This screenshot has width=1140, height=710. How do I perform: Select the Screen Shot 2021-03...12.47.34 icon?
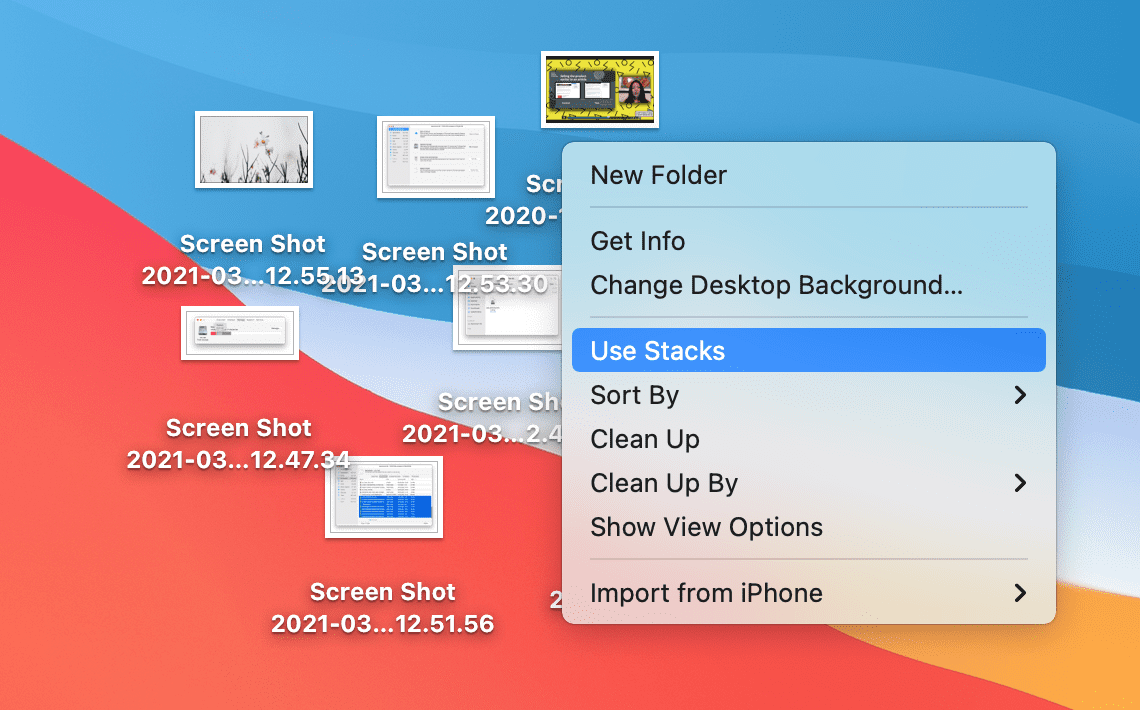[239, 333]
